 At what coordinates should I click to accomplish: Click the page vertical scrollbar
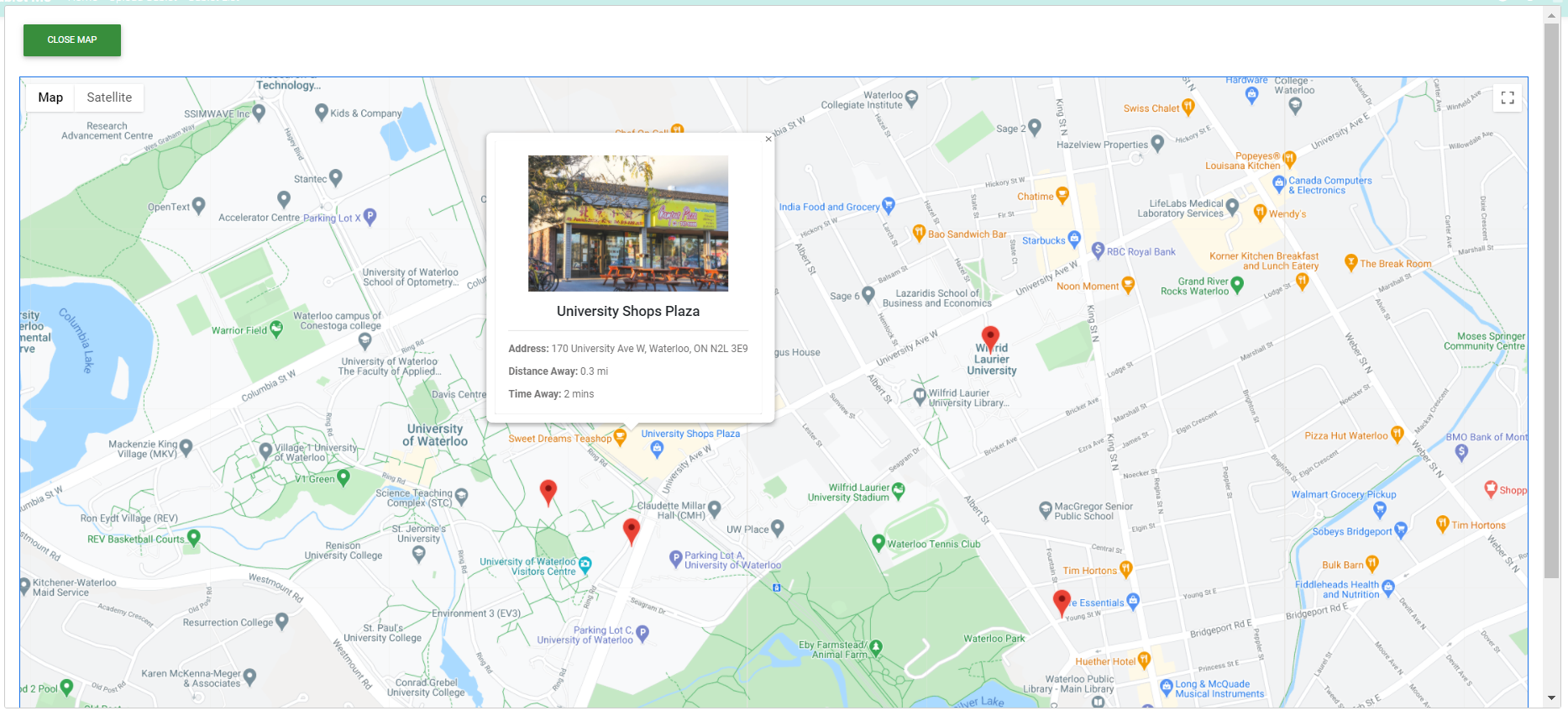[1551, 300]
